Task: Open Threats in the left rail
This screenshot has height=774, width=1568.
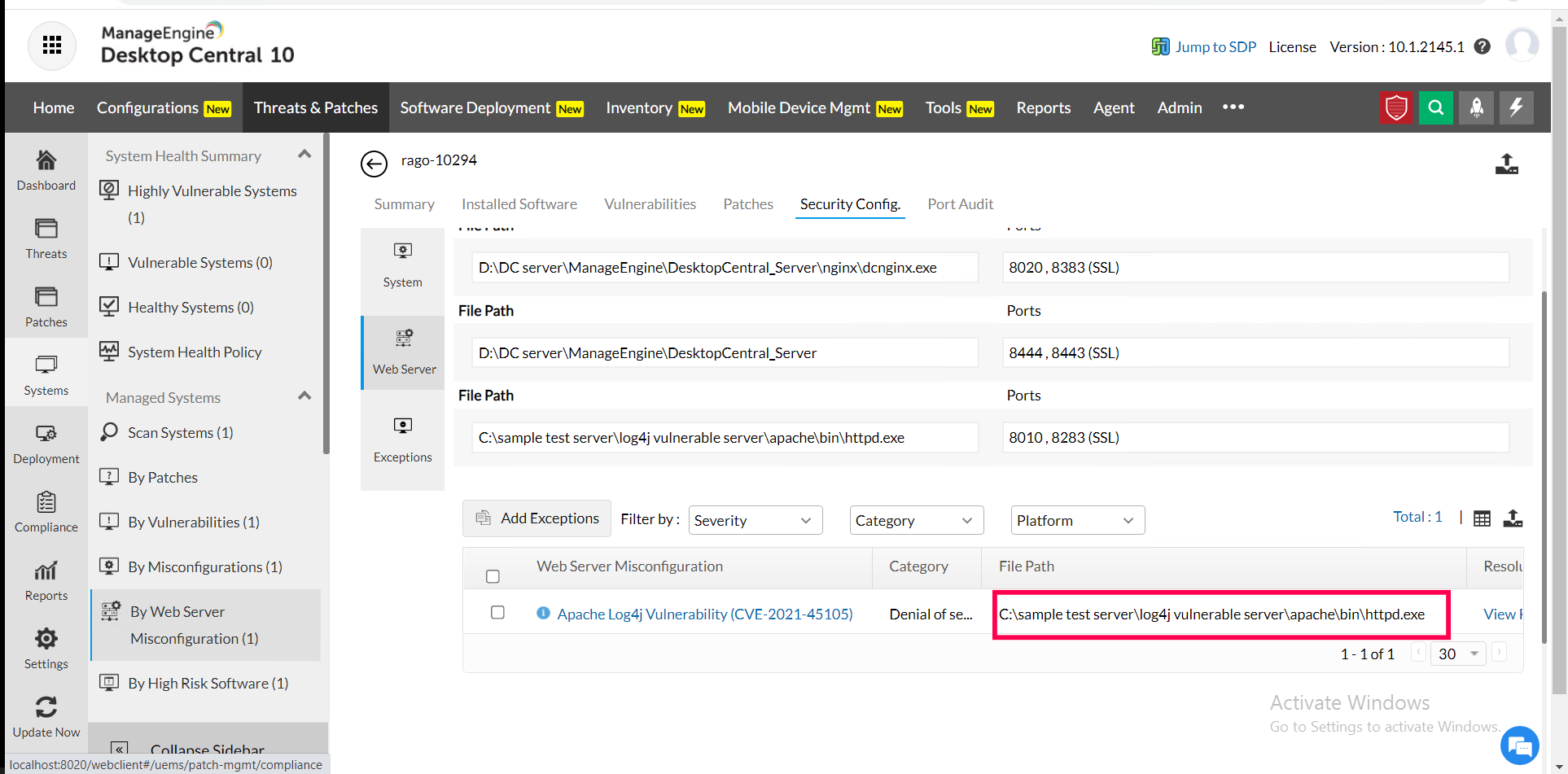Action: 46,238
